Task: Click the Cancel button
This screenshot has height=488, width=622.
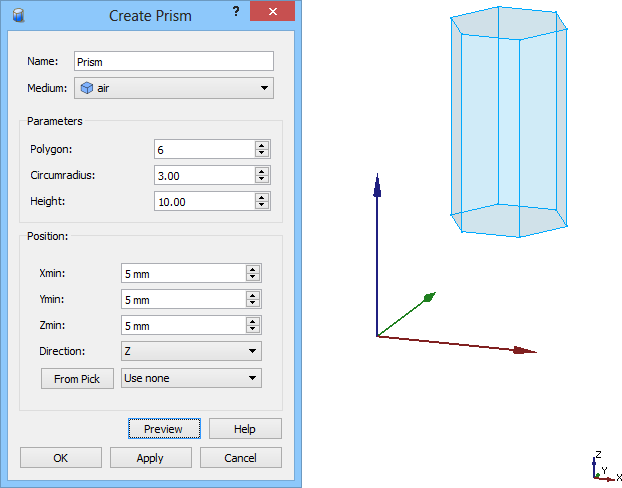Action: click(x=241, y=458)
